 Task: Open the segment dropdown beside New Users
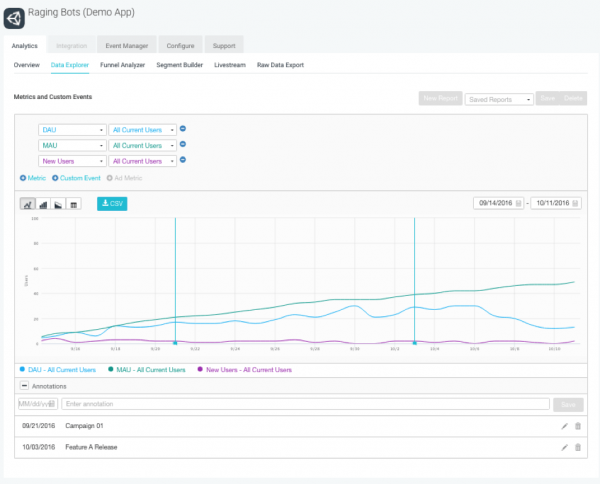[x=142, y=161]
